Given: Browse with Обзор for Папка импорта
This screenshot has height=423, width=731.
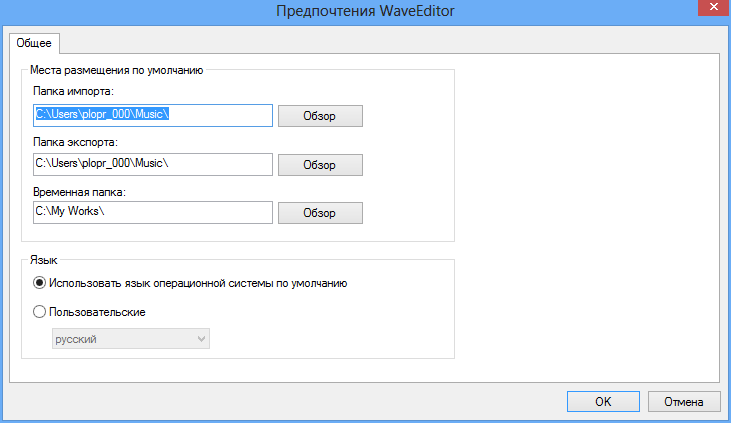Looking at the screenshot, I should [x=320, y=116].
